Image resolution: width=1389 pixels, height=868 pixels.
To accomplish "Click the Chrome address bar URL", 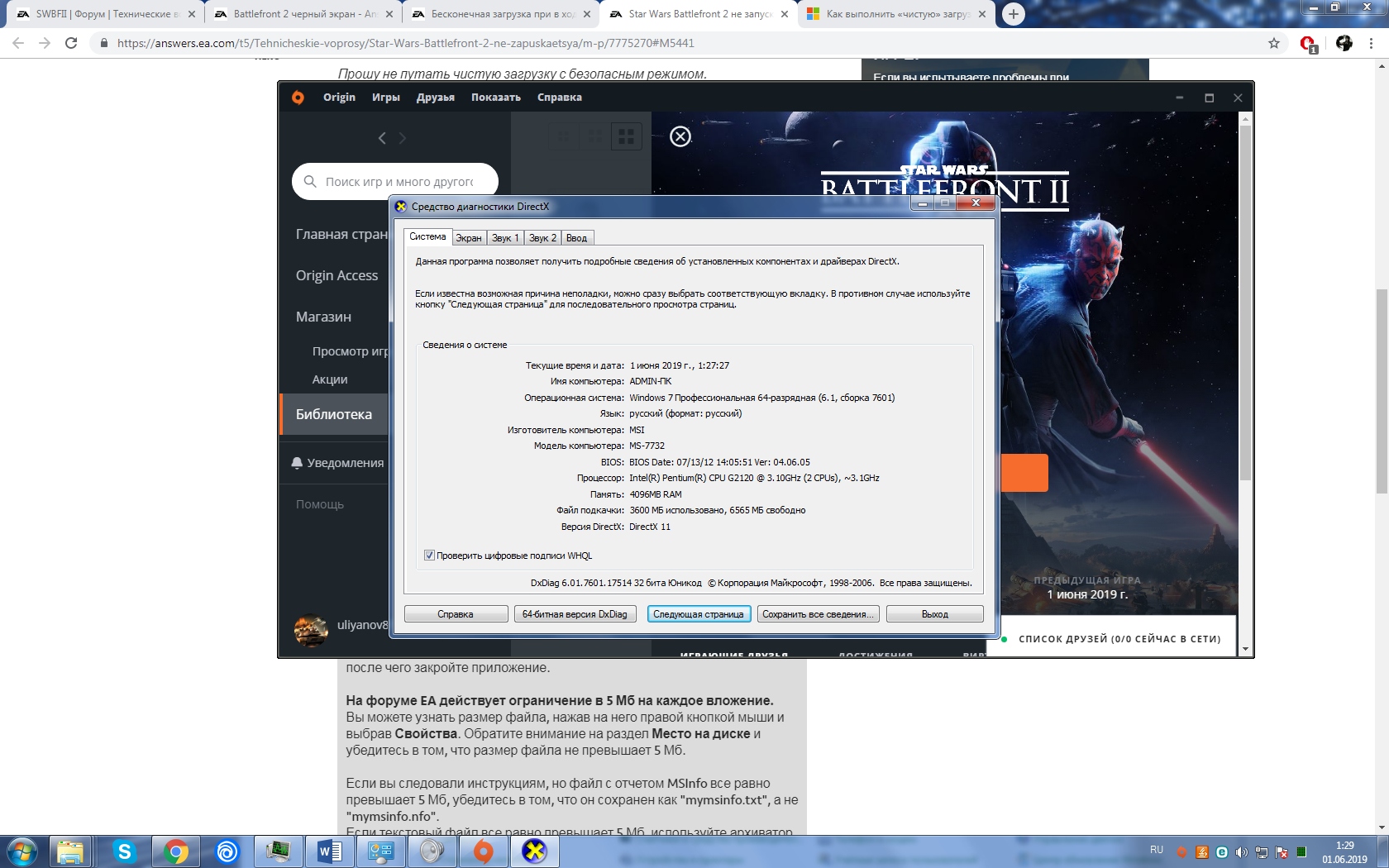I will point(405,43).
